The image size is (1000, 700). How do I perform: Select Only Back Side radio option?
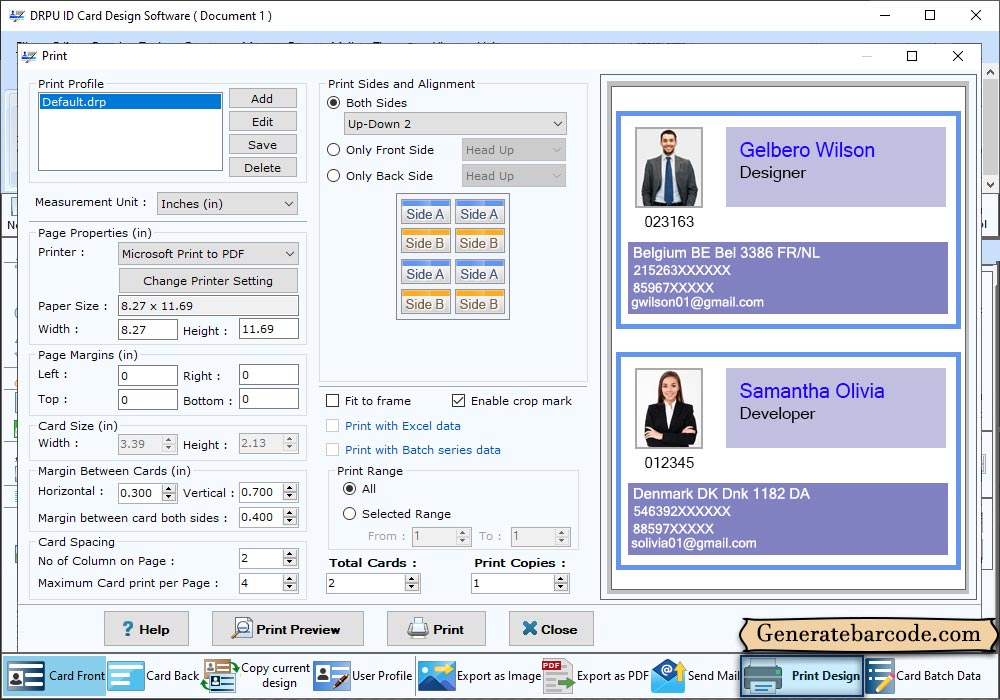coord(333,176)
